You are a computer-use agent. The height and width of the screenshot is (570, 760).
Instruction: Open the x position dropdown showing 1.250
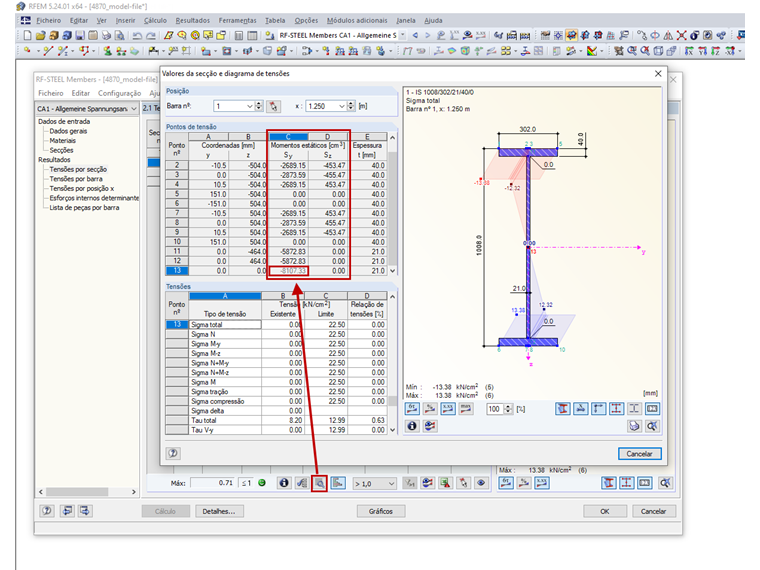pyautogui.click(x=342, y=106)
